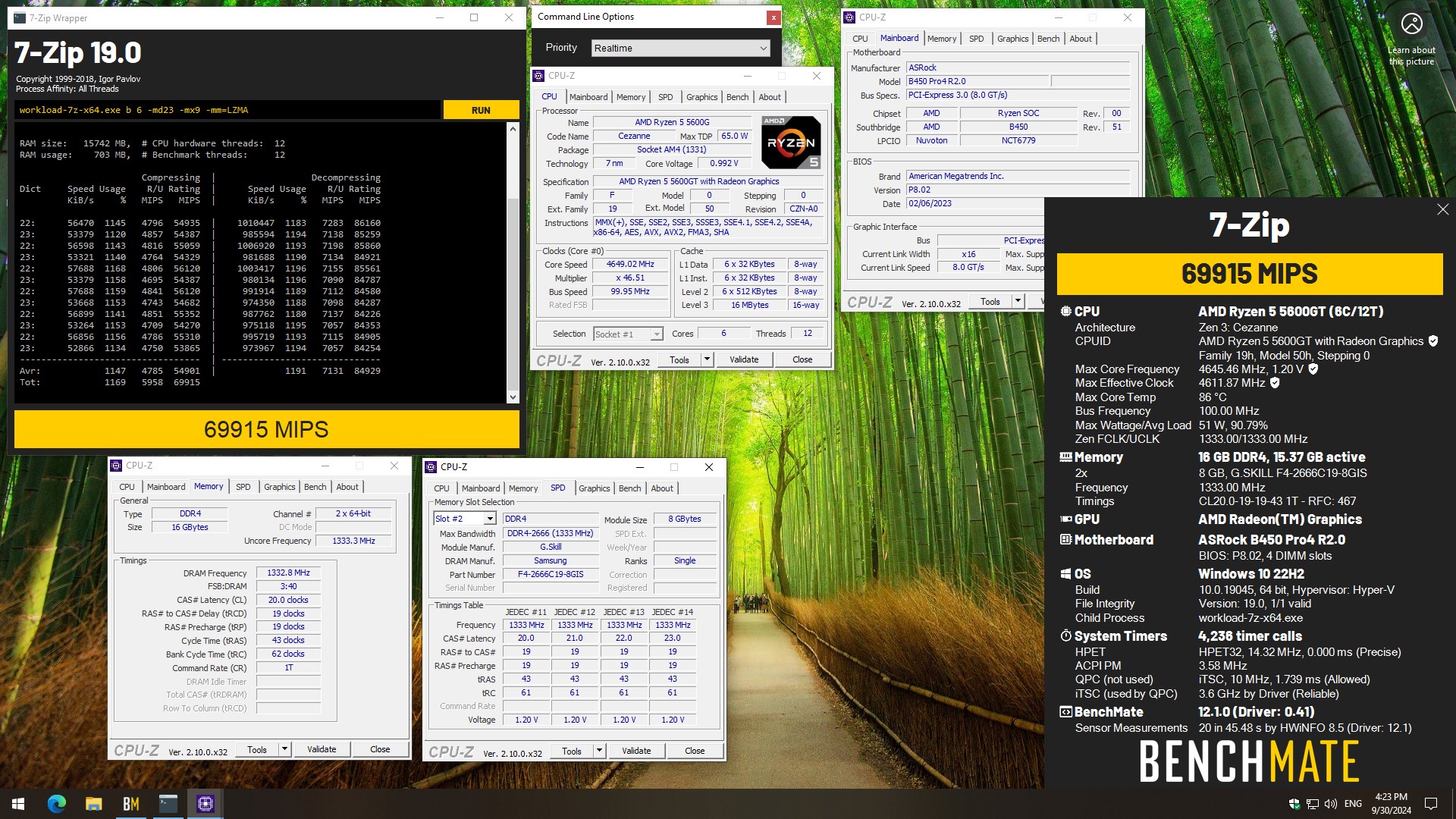Open the Priority Realtime dropdown
The height and width of the screenshot is (819, 1456).
coord(680,48)
